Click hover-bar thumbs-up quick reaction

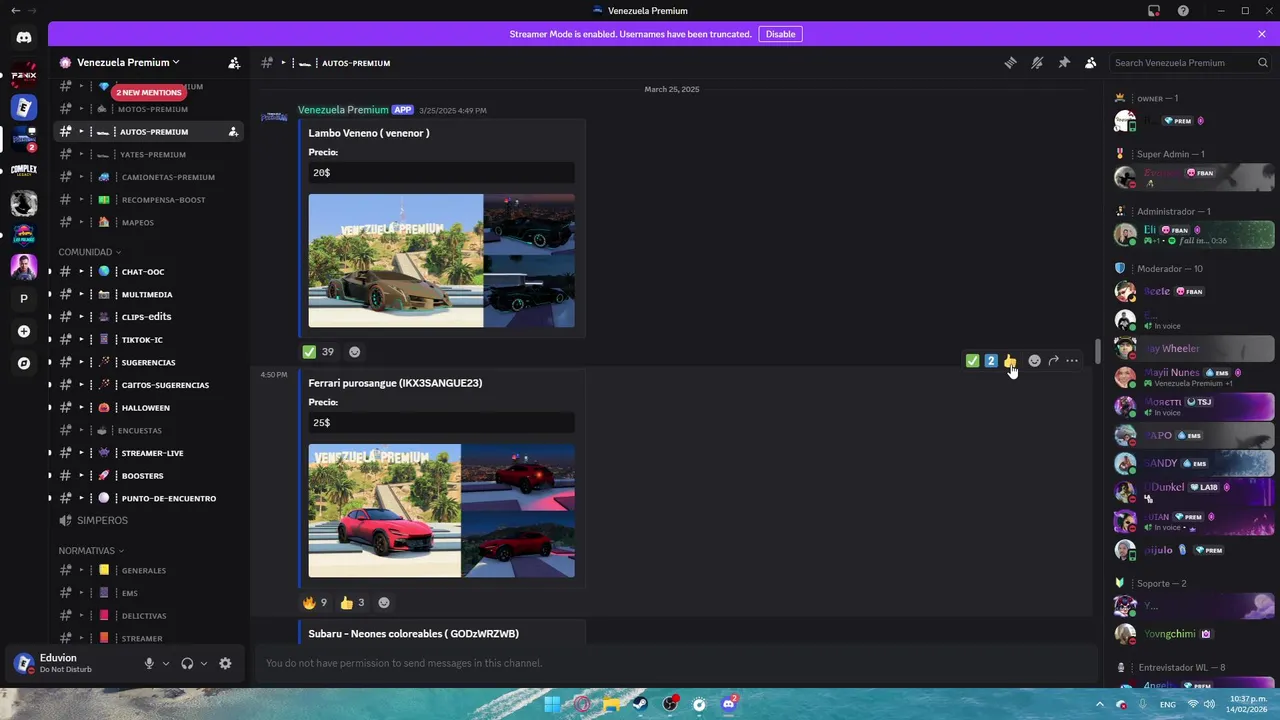pos(1010,361)
